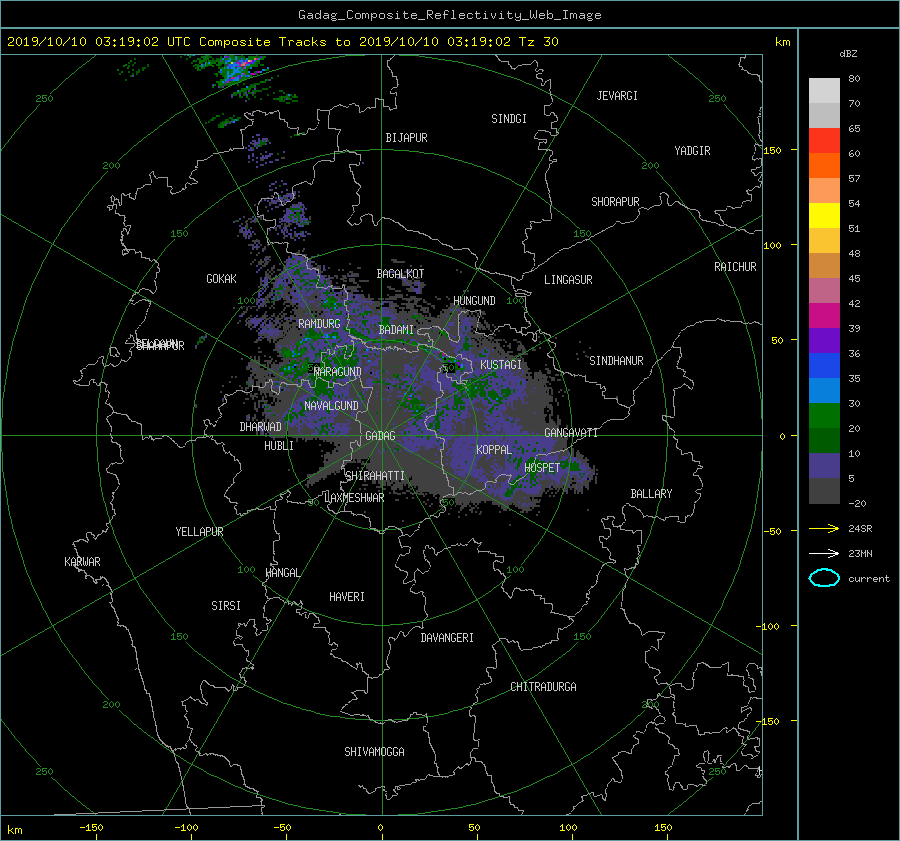Click the SINDHANUR city label

point(616,361)
